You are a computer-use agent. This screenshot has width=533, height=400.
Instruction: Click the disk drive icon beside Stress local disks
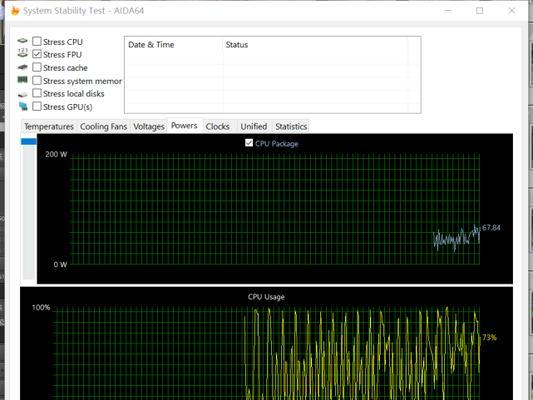pyautogui.click(x=22, y=94)
